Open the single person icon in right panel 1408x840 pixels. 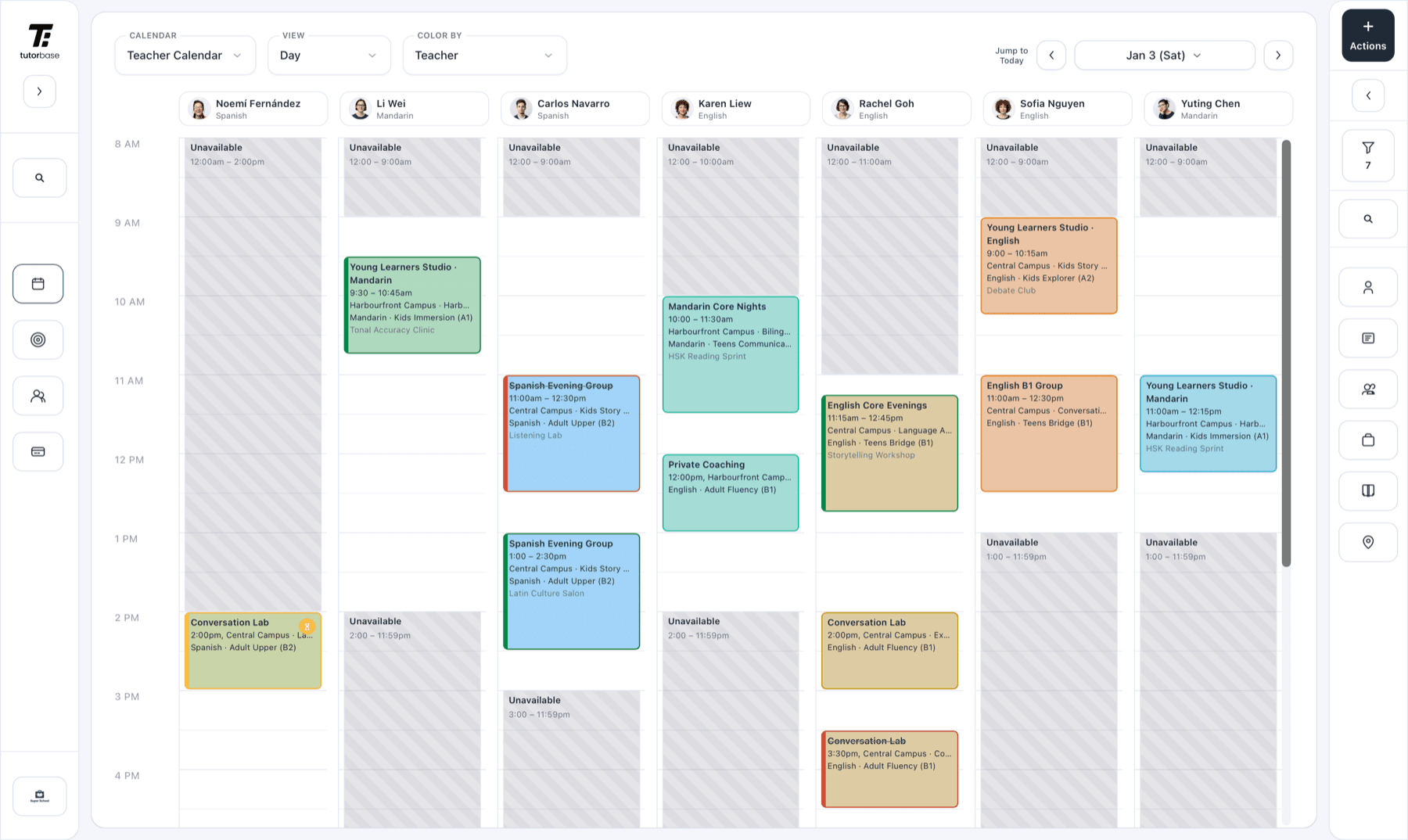click(1368, 288)
